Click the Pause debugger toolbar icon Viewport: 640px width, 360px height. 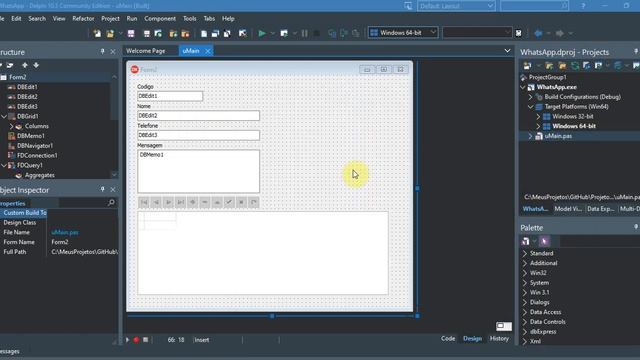tap(304, 33)
